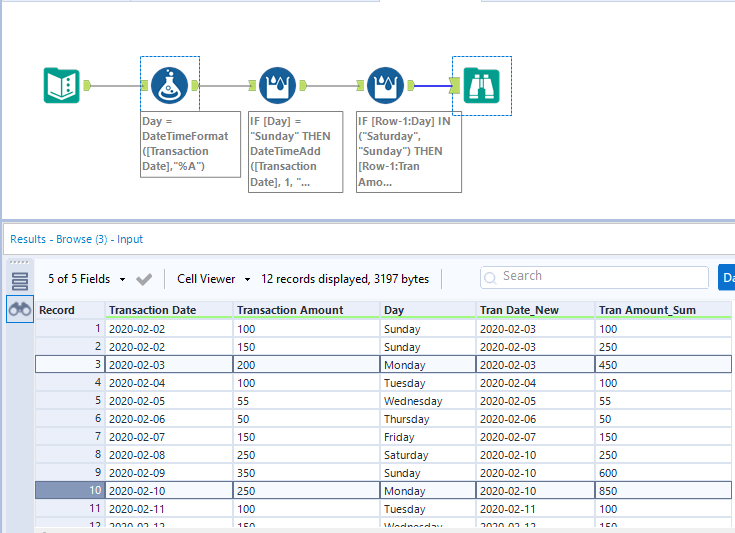Click the Tuesday cell in row 11
This screenshot has height=533, width=735.
[428, 509]
